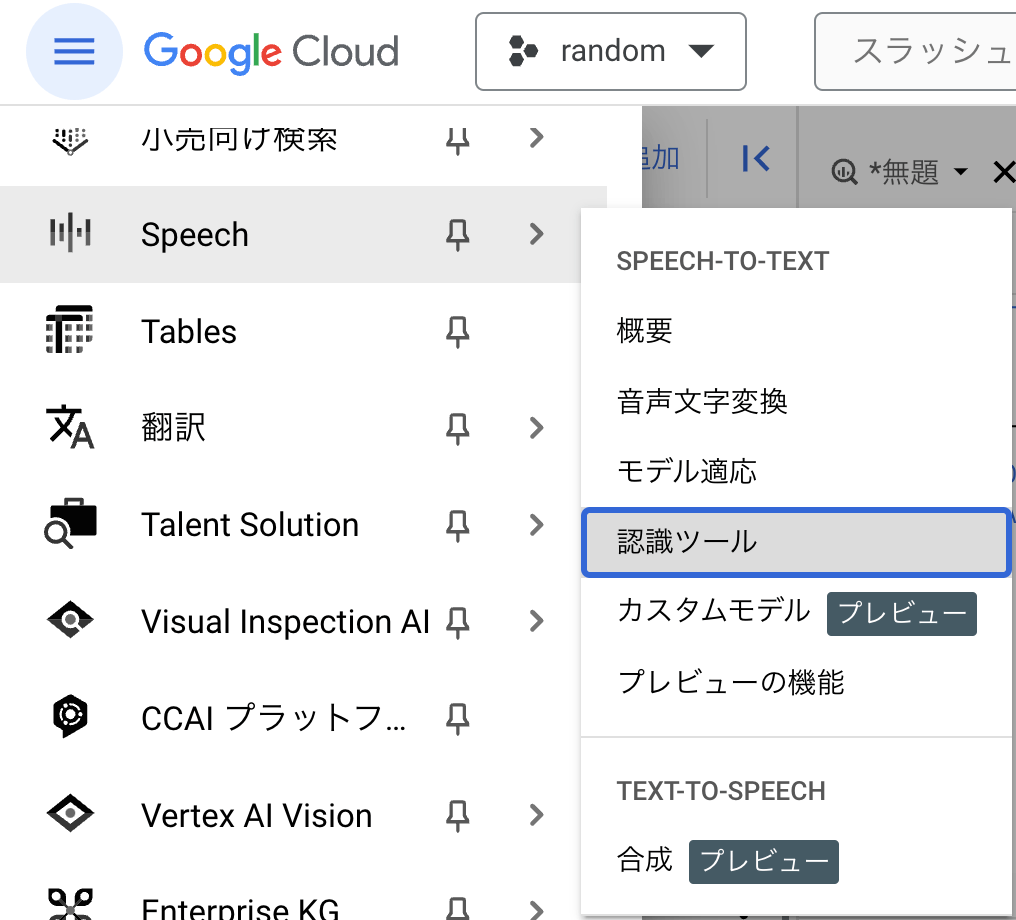
Task: Expand the Speech submenu chevron
Action: coord(536,234)
